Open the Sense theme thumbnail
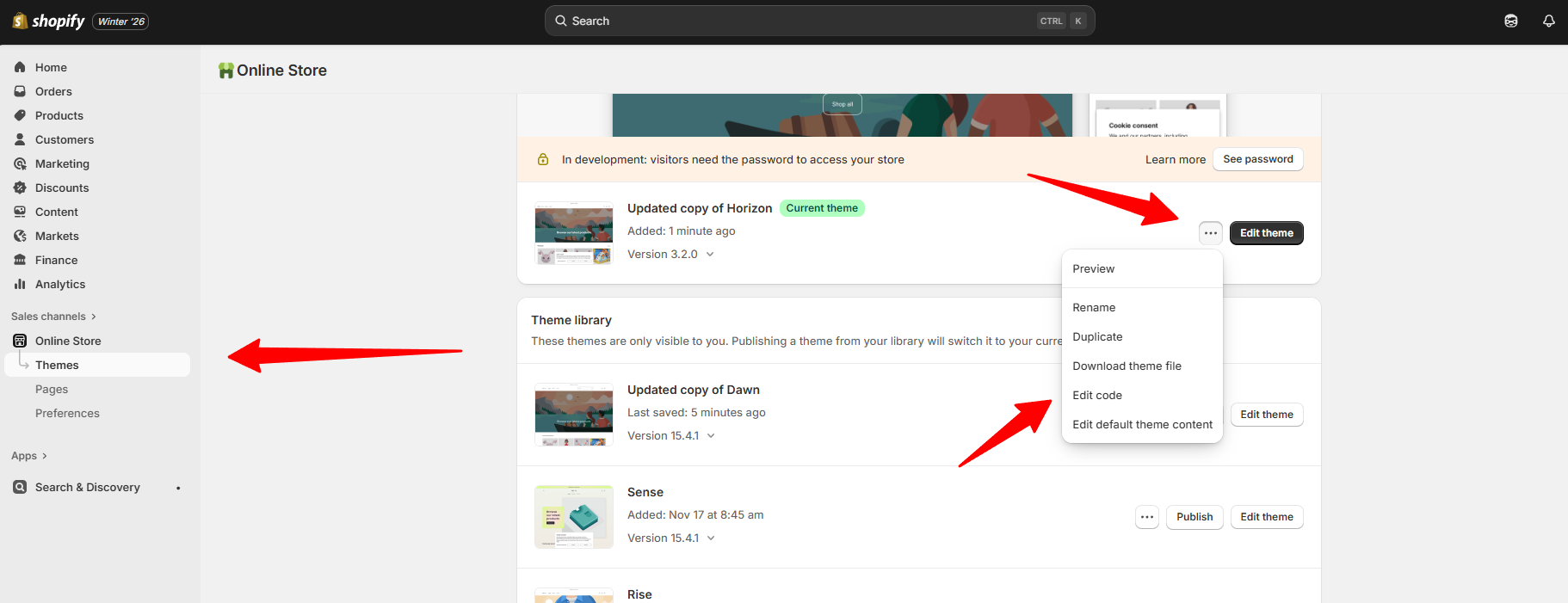Viewport: 1568px width, 603px height. point(573,517)
